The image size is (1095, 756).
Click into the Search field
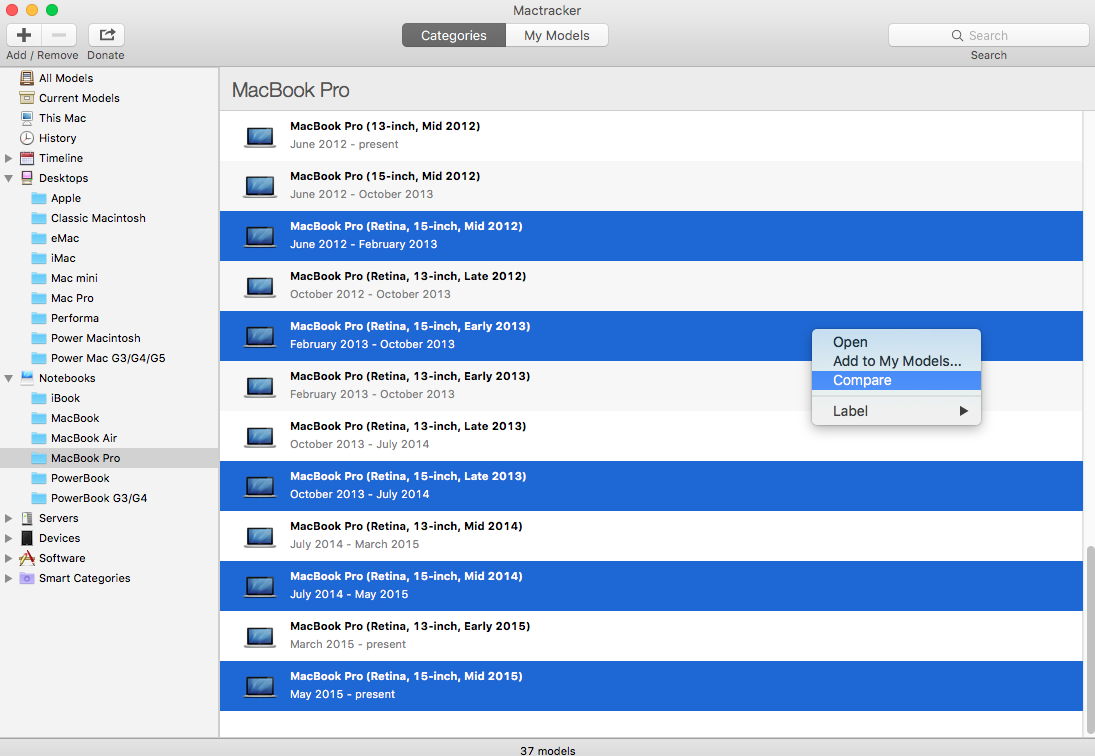tap(988, 36)
